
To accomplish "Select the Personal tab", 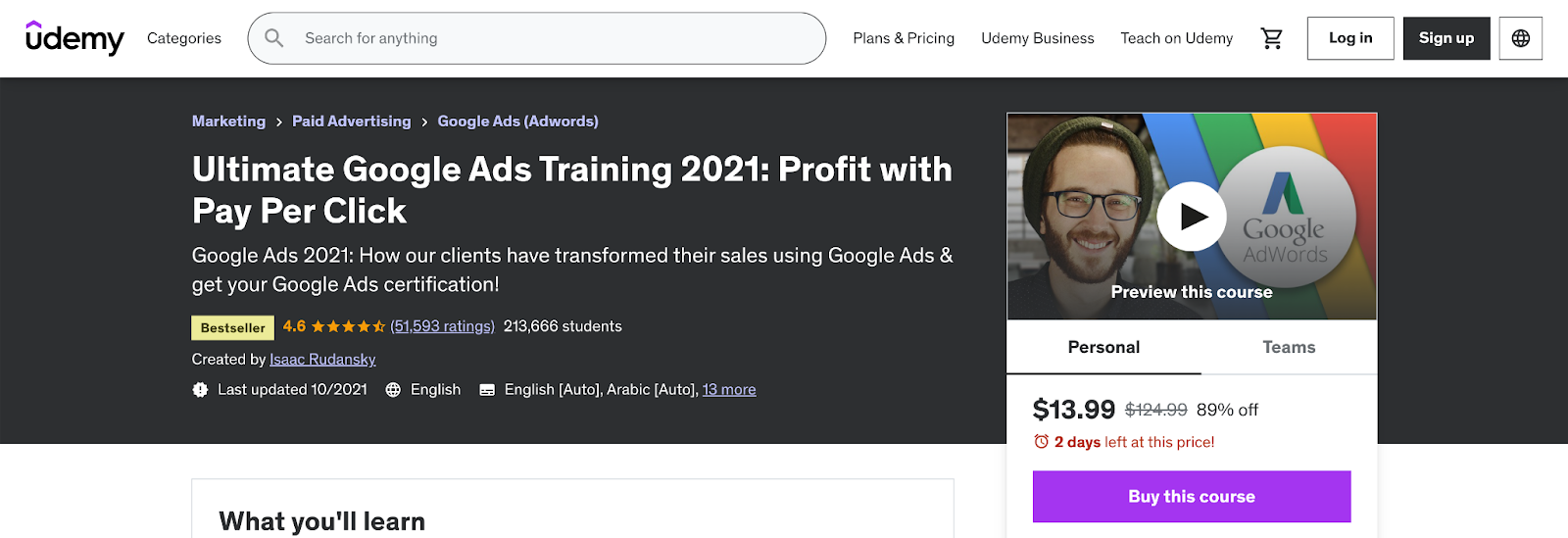I will (x=1103, y=347).
